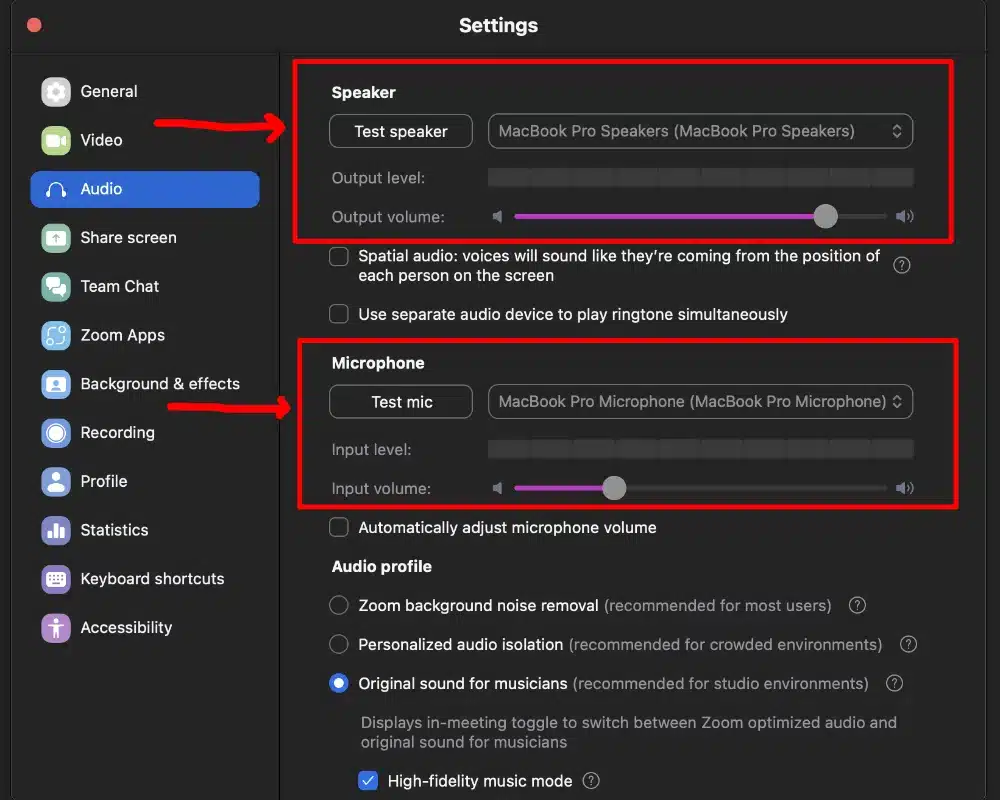Click the Video camera icon
Image resolution: width=1000 pixels, height=800 pixels.
tap(56, 140)
